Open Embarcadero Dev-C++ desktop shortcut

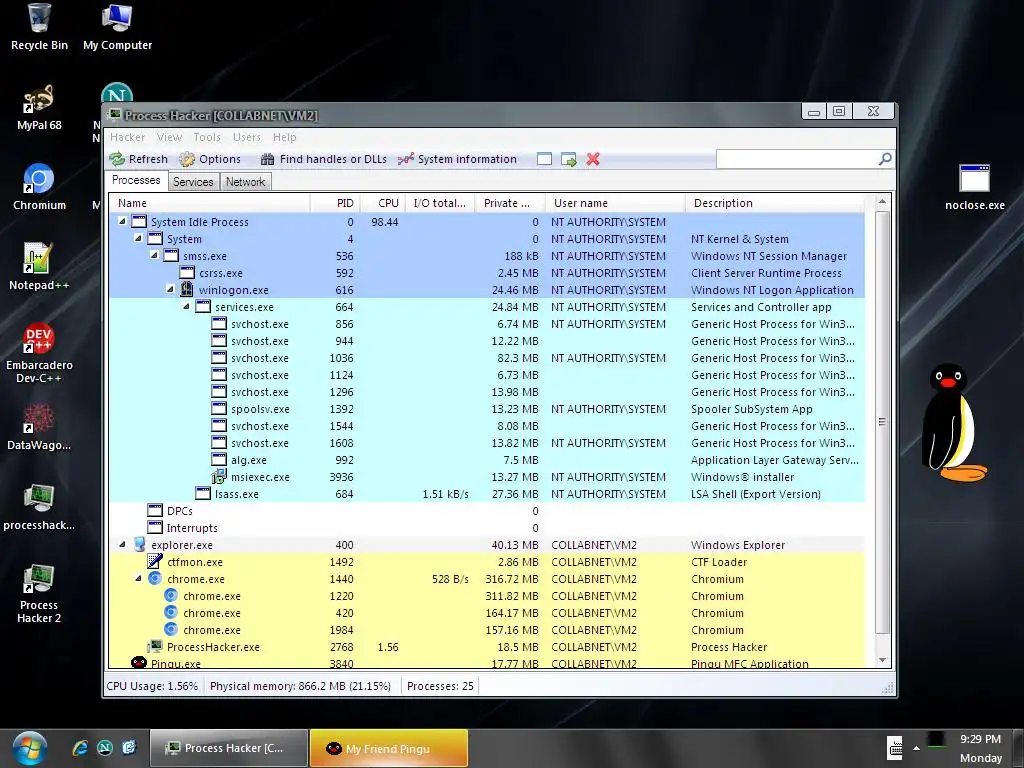coord(39,353)
